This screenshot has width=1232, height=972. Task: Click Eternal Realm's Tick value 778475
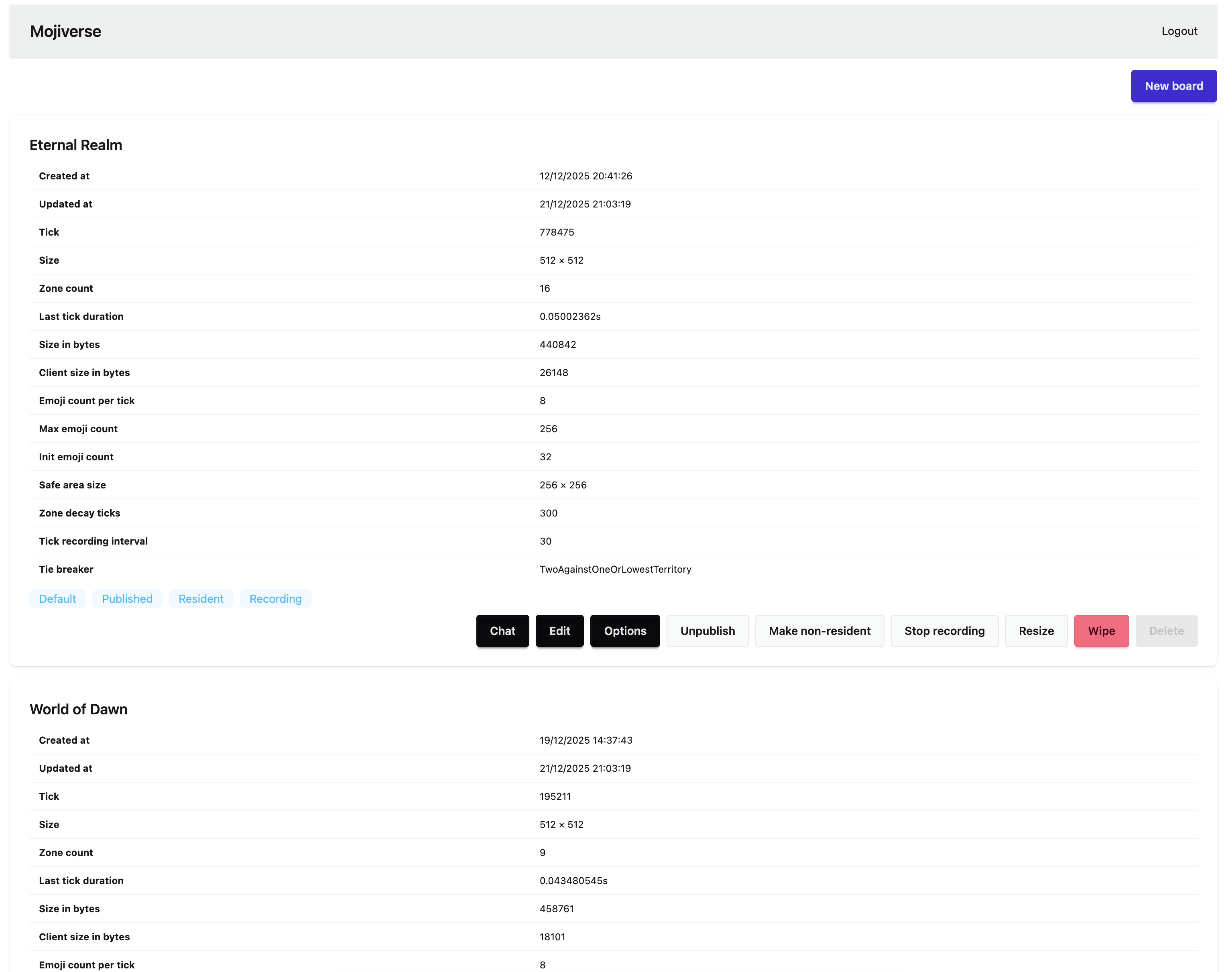pos(556,232)
